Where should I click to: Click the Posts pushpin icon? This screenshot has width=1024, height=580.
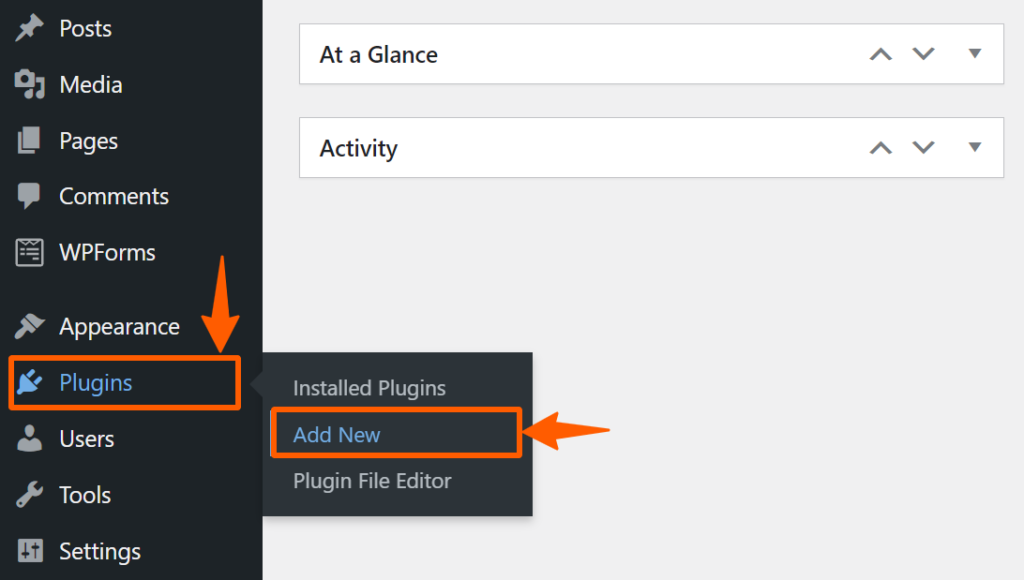tap(29, 28)
